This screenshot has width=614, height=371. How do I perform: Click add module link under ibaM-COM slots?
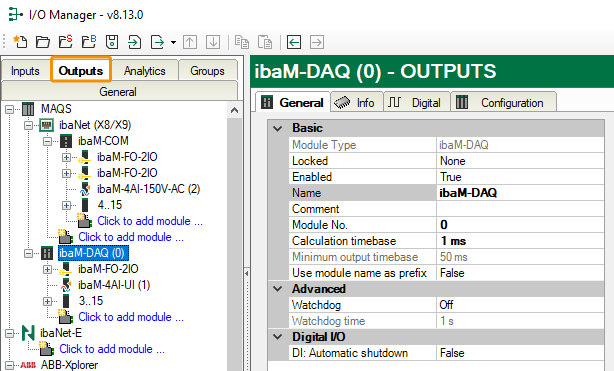click(x=150, y=221)
